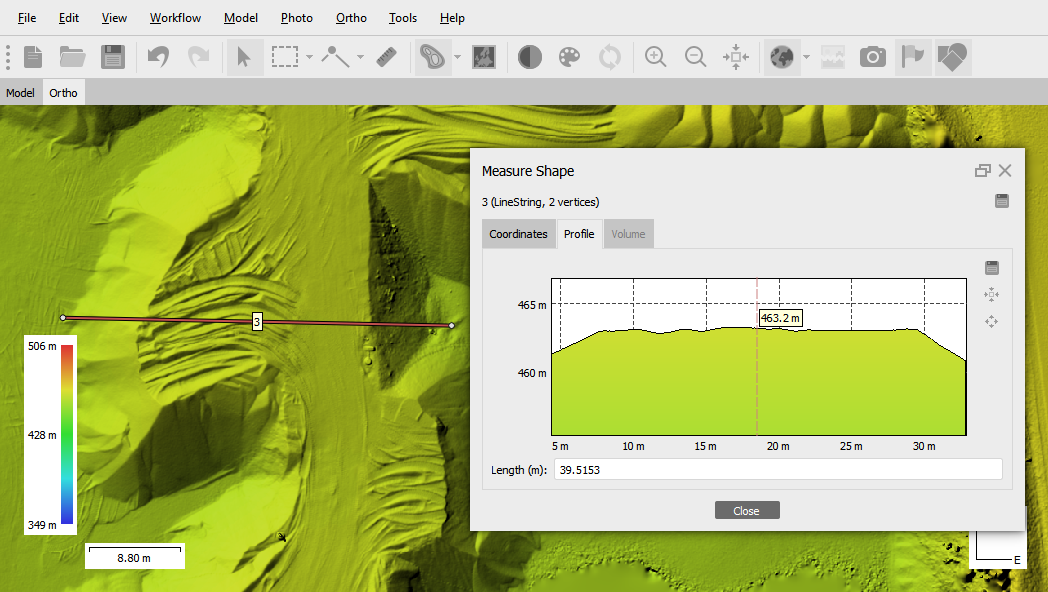Click the Close button in Measure Shape
1048x592 pixels.
(x=747, y=510)
